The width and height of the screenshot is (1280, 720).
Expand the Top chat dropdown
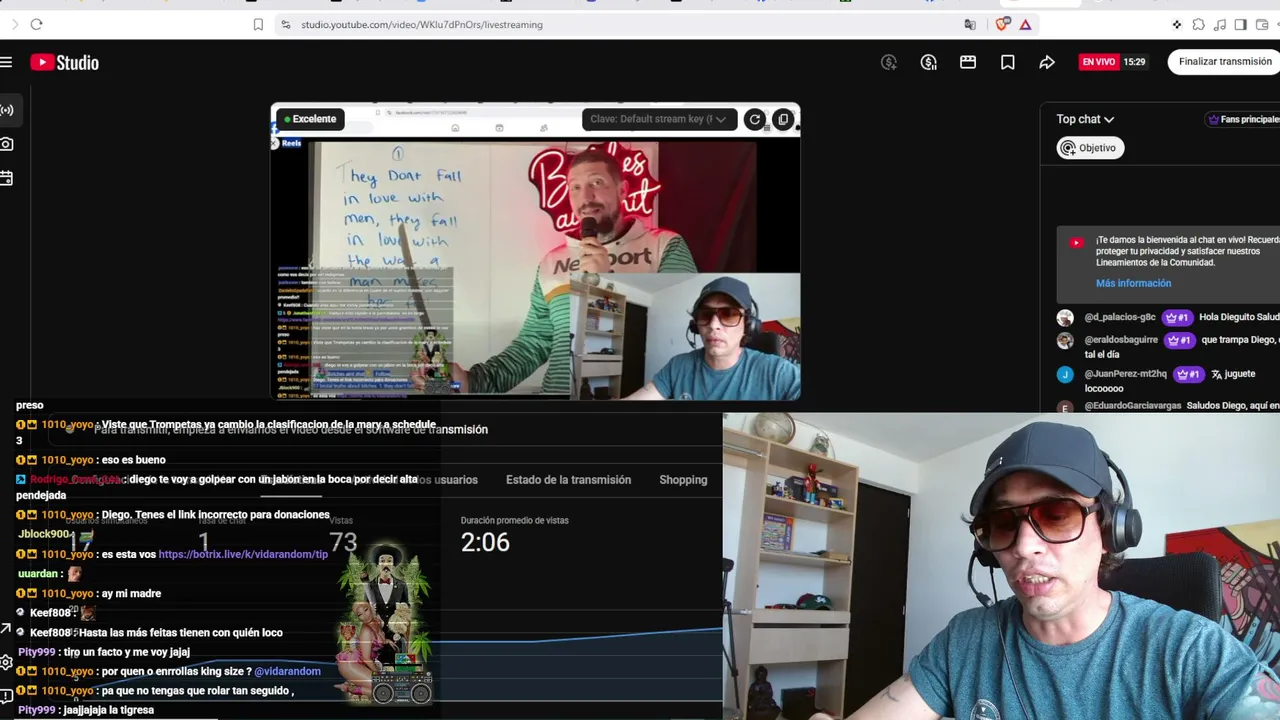[x=1085, y=119]
